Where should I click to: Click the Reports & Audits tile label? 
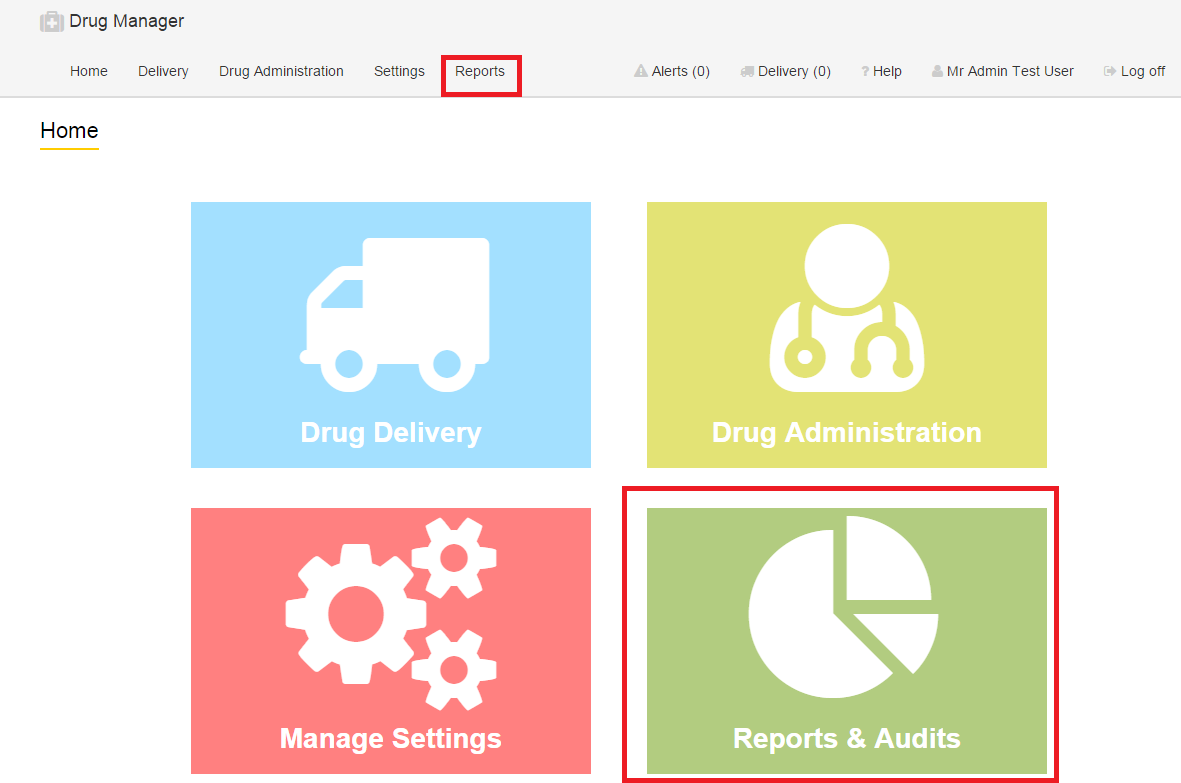(x=846, y=738)
